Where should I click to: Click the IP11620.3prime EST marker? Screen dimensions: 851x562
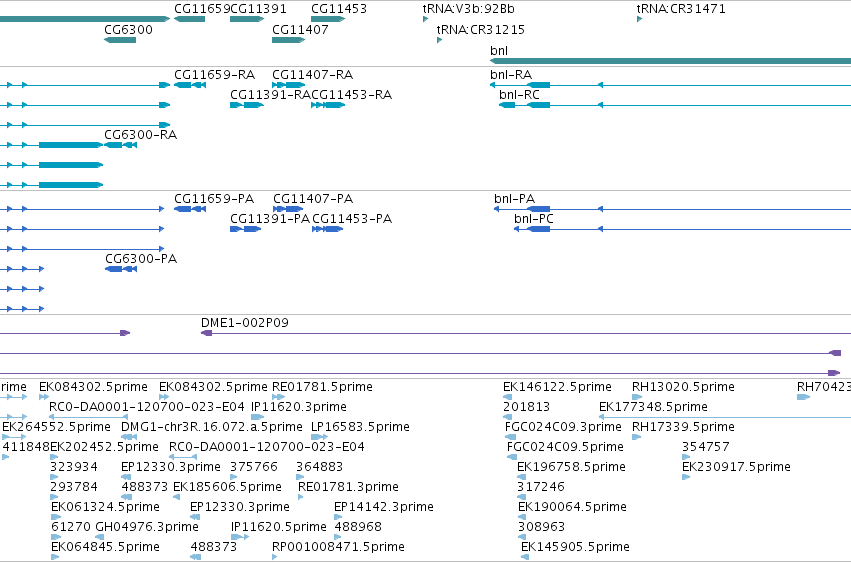(257, 417)
